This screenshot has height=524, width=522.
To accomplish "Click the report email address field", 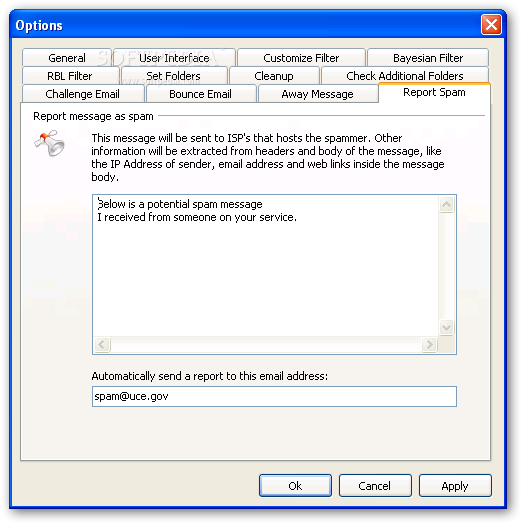I will [274, 397].
